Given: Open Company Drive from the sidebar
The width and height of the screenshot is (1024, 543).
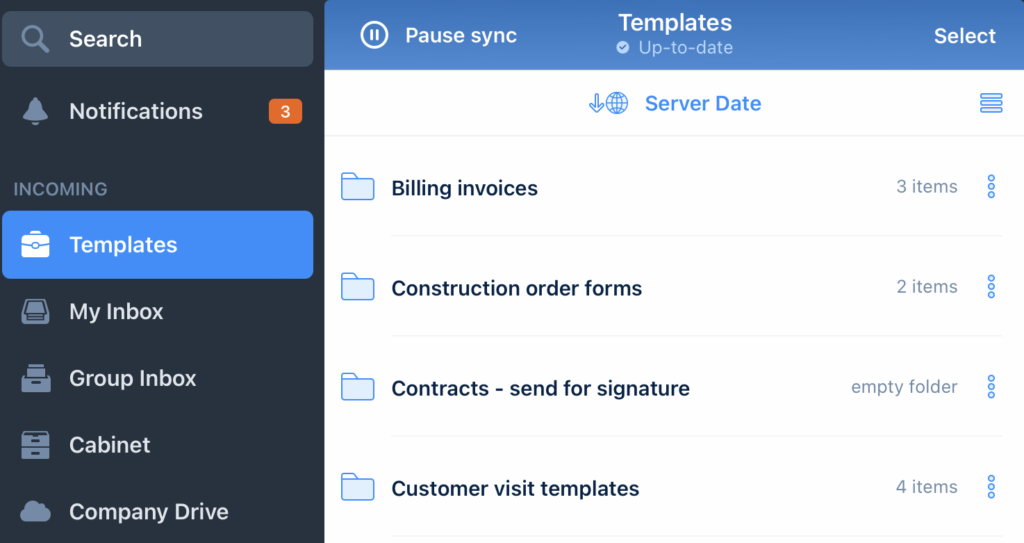Looking at the screenshot, I should [x=148, y=512].
